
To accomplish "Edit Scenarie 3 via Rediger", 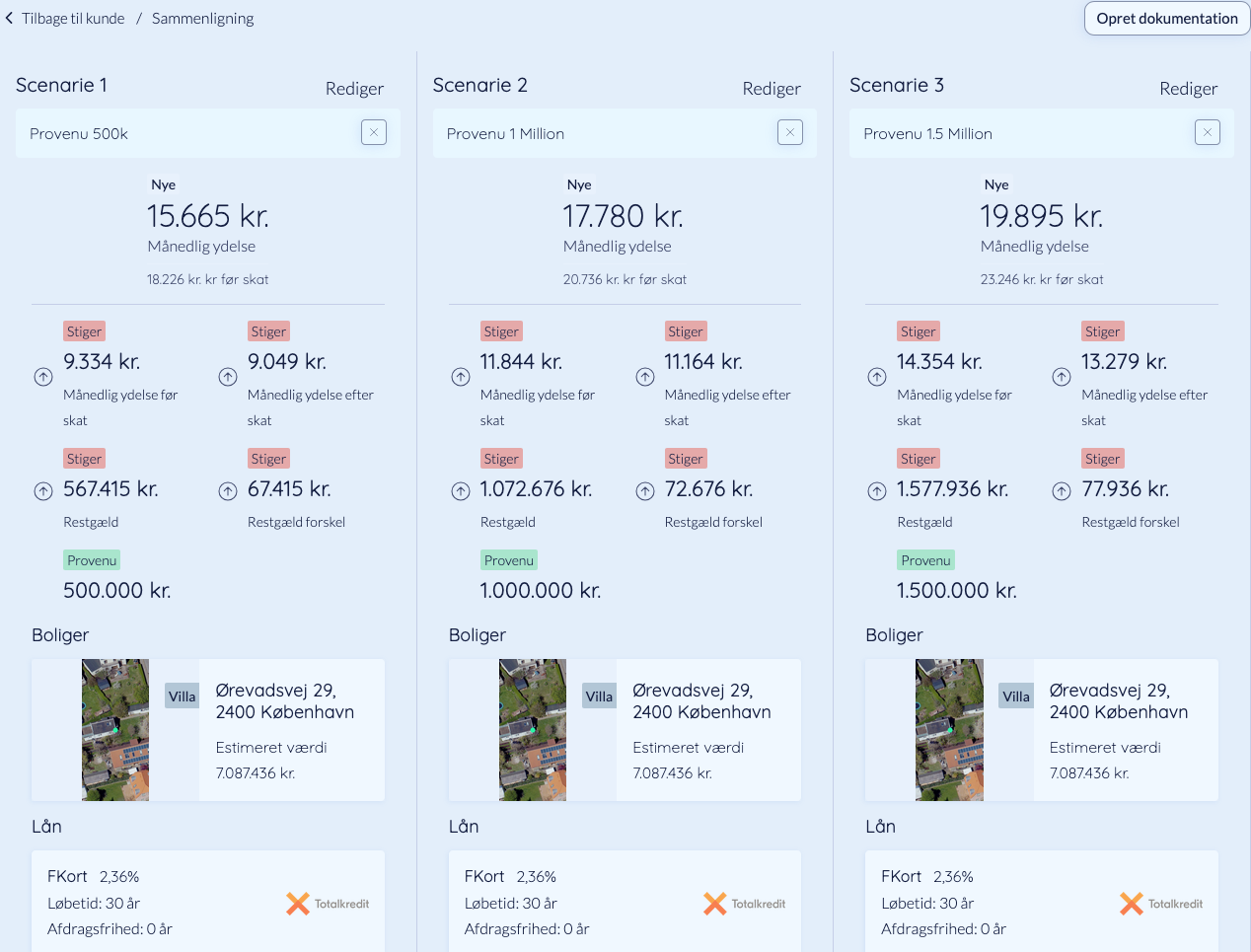I will [x=1189, y=89].
